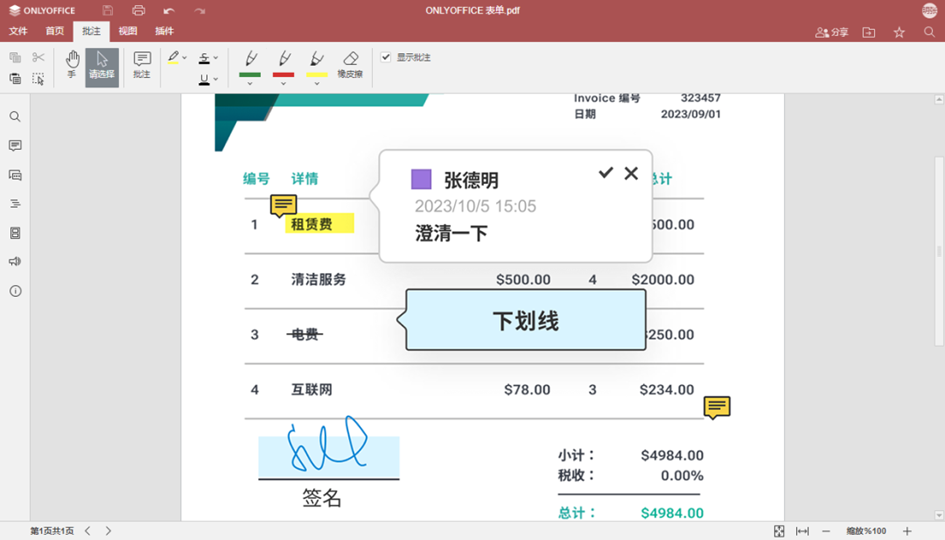Go to next page arrow
The image size is (945, 540).
click(x=108, y=531)
